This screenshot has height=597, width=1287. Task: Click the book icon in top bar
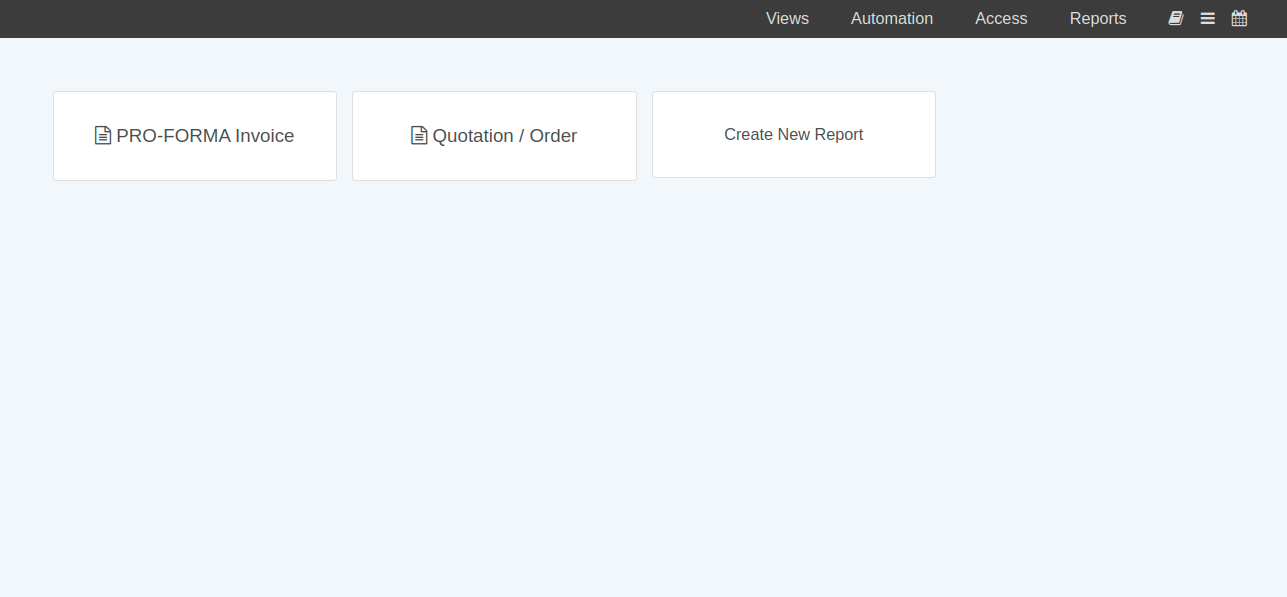[1176, 18]
